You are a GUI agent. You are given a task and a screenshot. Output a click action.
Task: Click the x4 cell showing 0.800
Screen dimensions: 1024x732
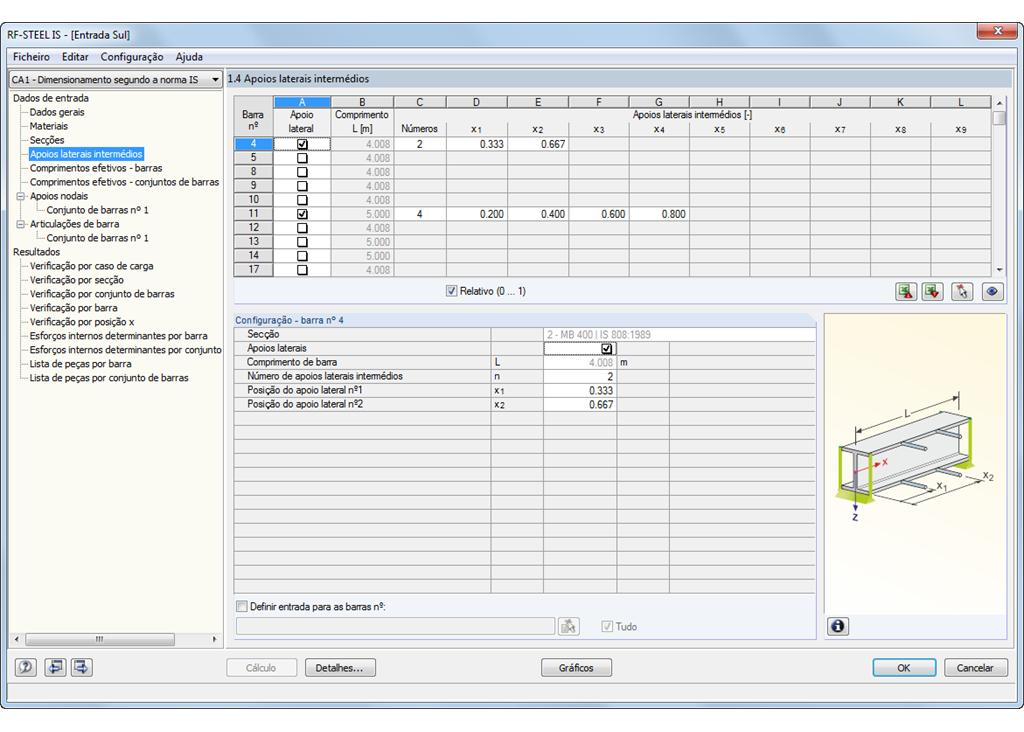[659, 214]
